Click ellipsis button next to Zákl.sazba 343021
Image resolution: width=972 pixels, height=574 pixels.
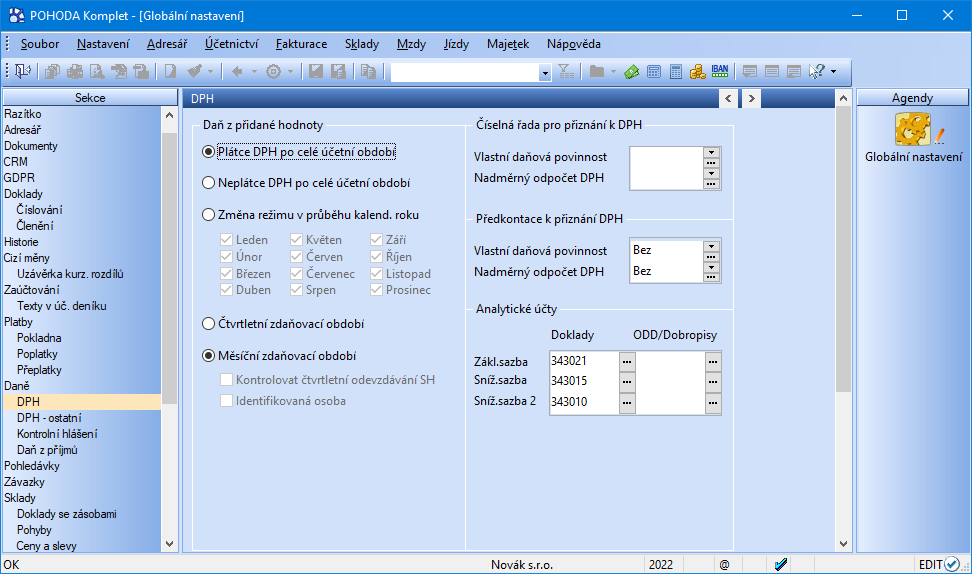coord(627,361)
